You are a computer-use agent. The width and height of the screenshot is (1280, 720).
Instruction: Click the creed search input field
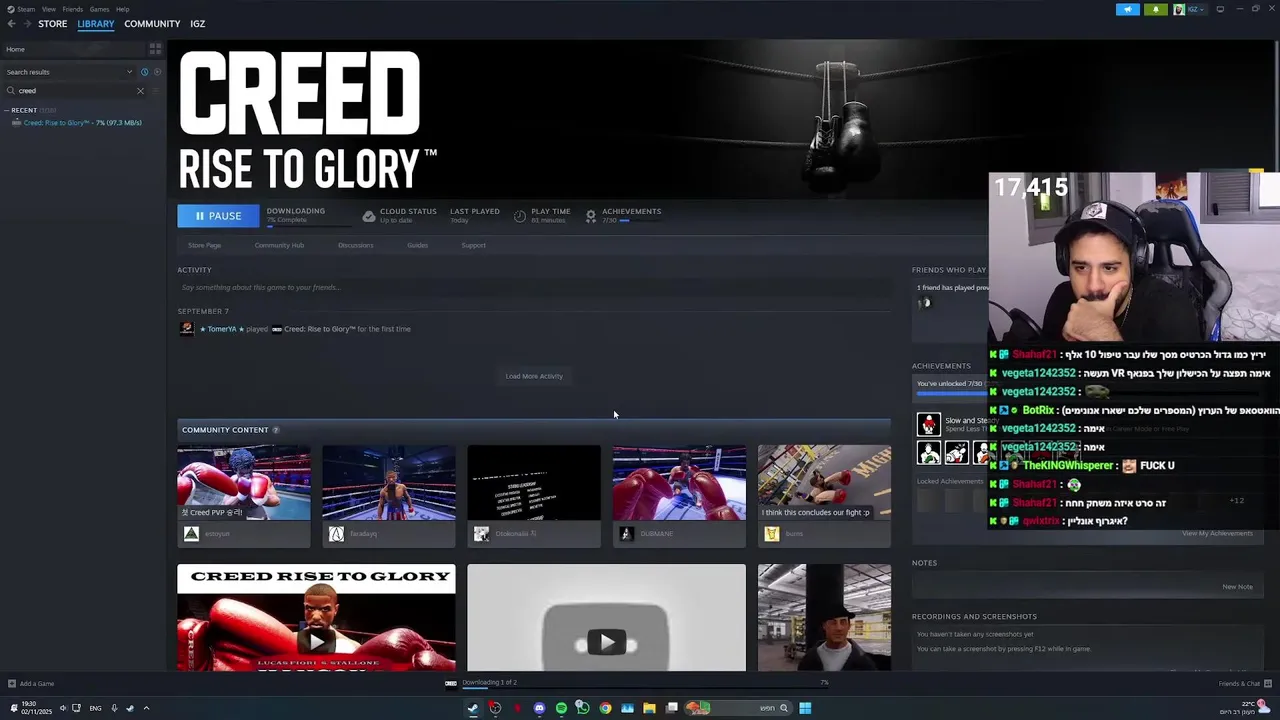[75, 91]
